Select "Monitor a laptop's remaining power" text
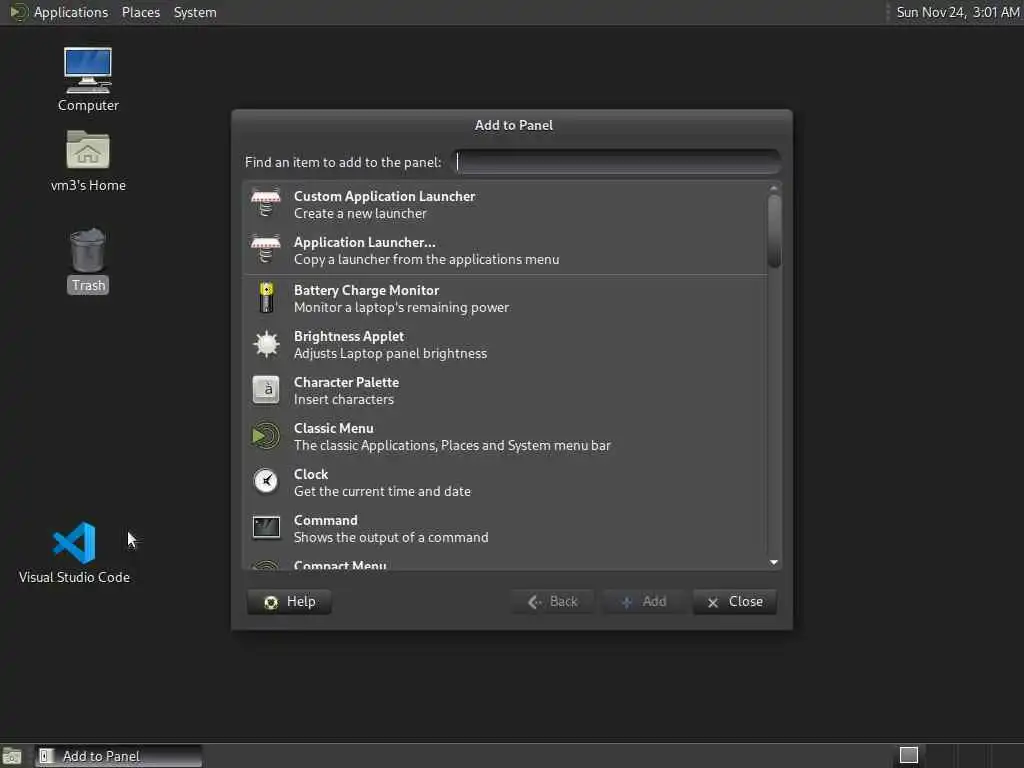The image size is (1024, 768). coord(402,308)
